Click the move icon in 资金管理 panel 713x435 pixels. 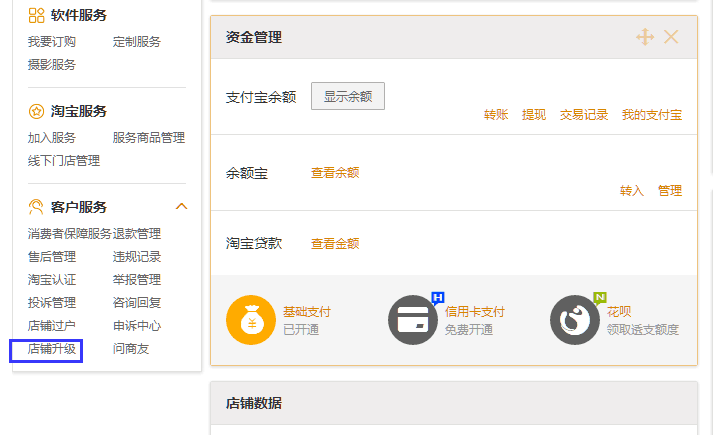click(x=645, y=37)
